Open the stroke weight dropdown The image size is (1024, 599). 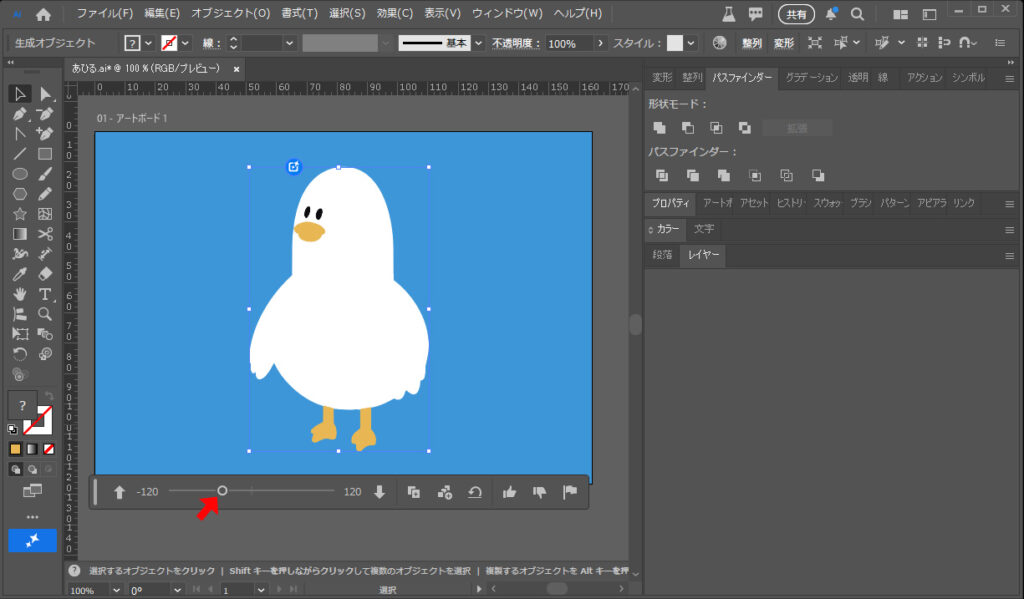coord(290,44)
